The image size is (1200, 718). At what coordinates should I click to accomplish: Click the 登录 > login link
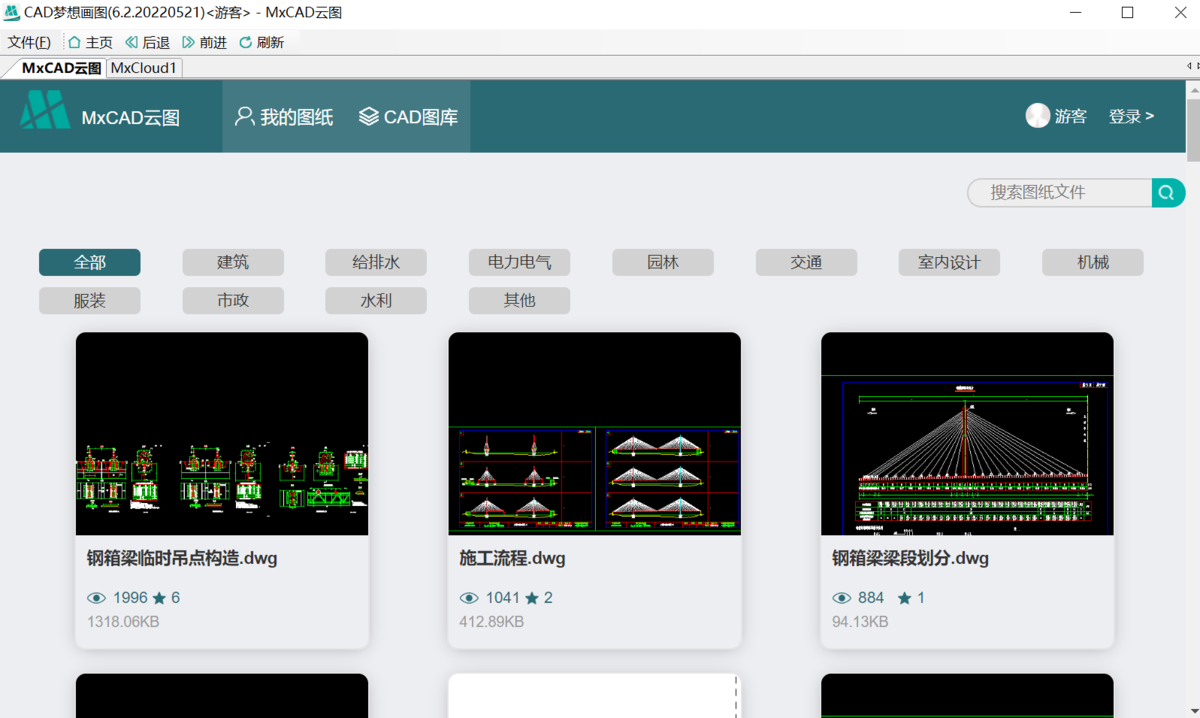1131,116
